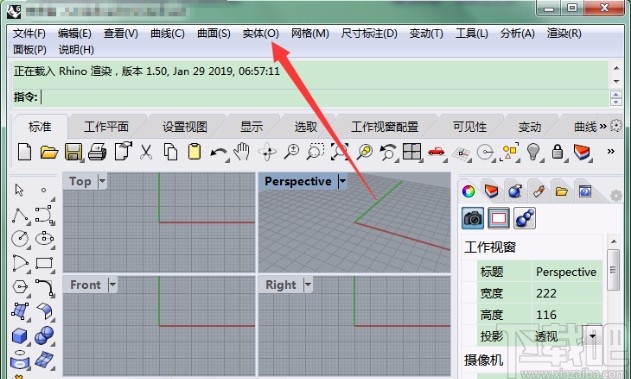
Task: Select the polygon tool
Action: (x=20, y=287)
